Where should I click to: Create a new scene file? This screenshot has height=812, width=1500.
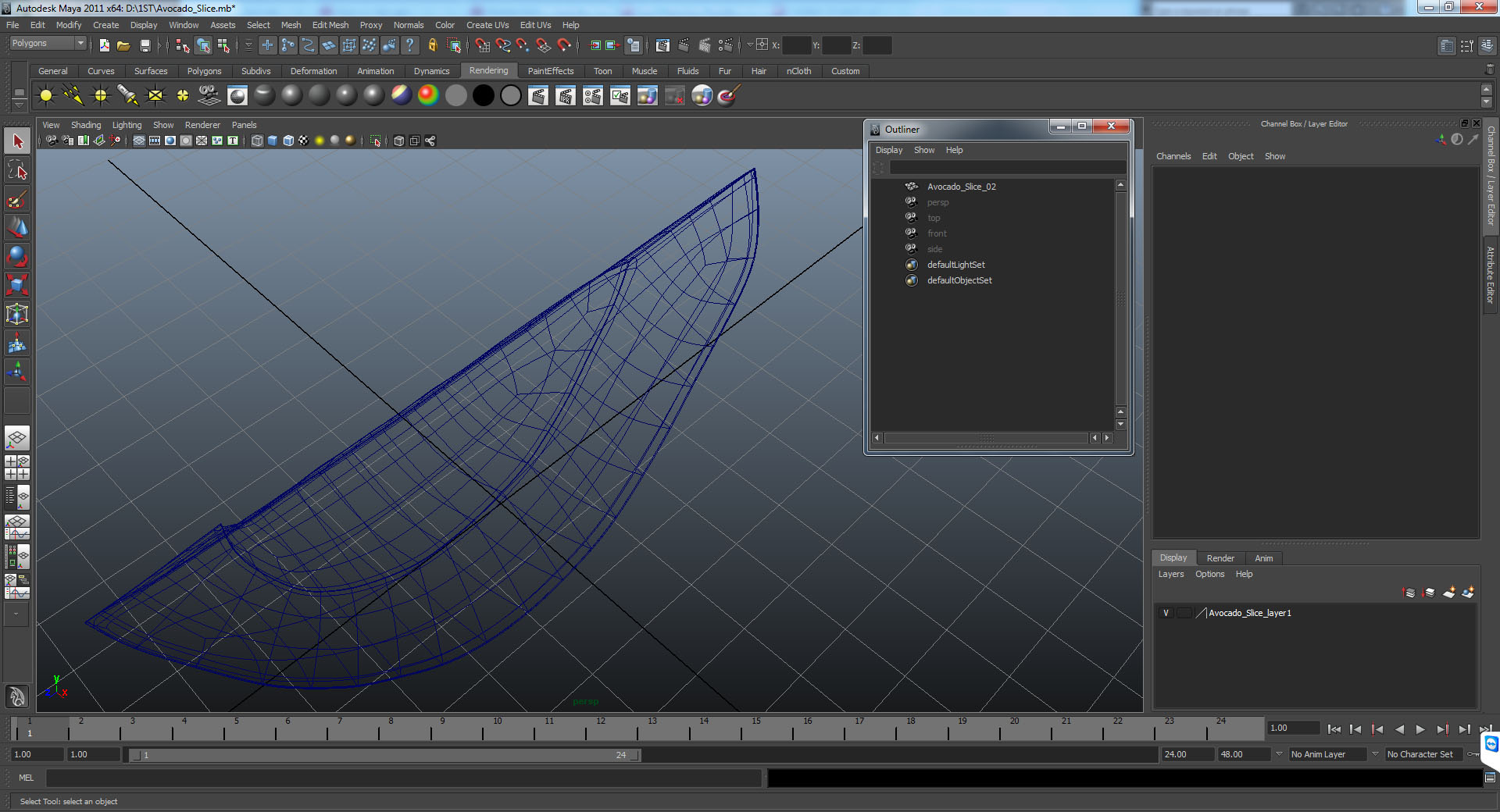(104, 45)
